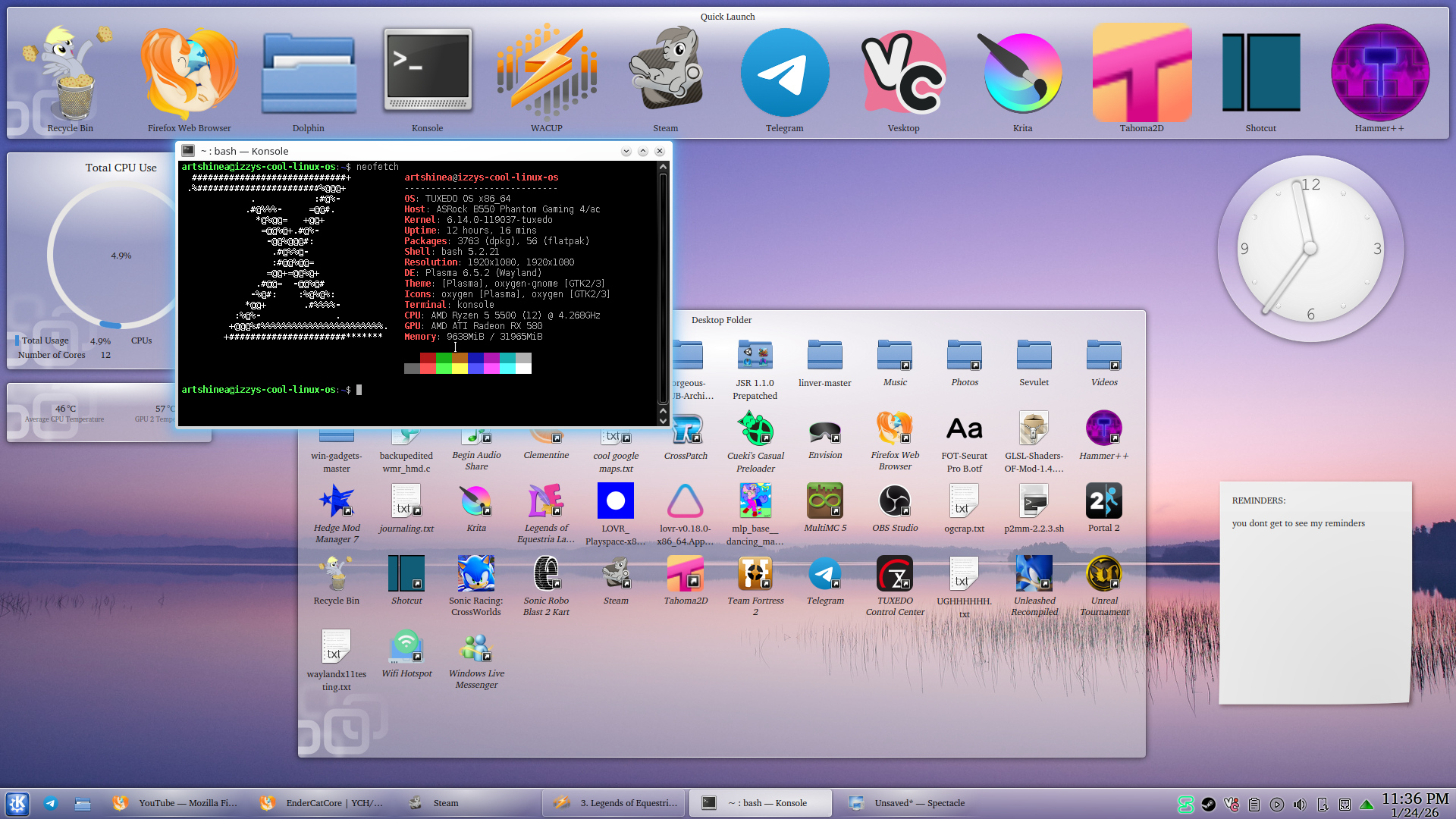Open Krita in Quick Launch
Image resolution: width=1456 pixels, height=819 pixels.
click(x=1022, y=74)
